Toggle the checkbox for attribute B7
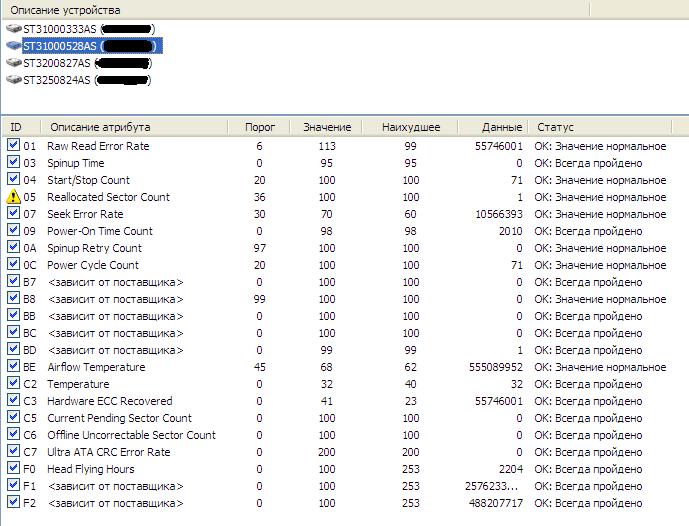Screen dimensions: 689x526 coord(13,281)
